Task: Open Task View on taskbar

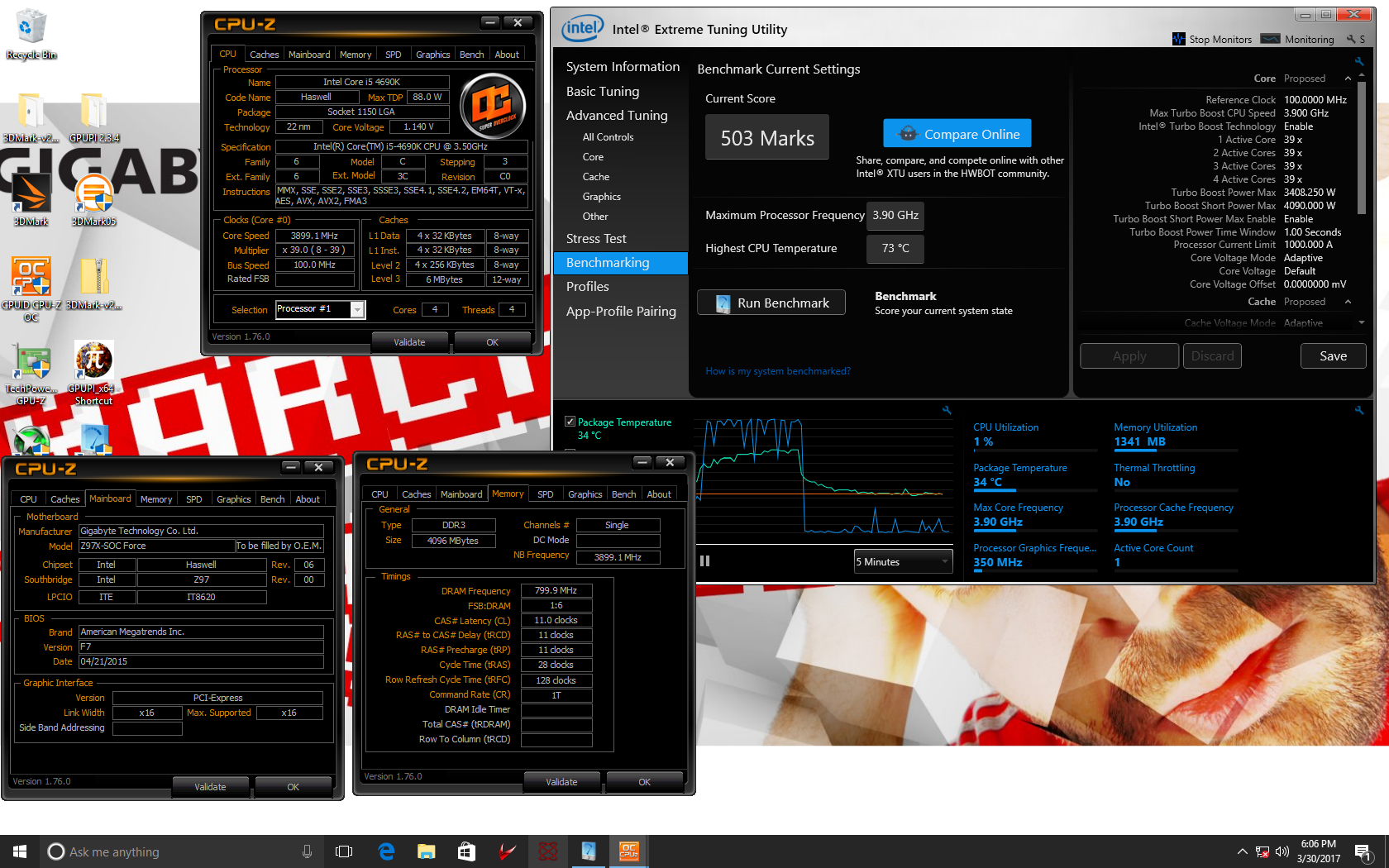Action: point(344,851)
